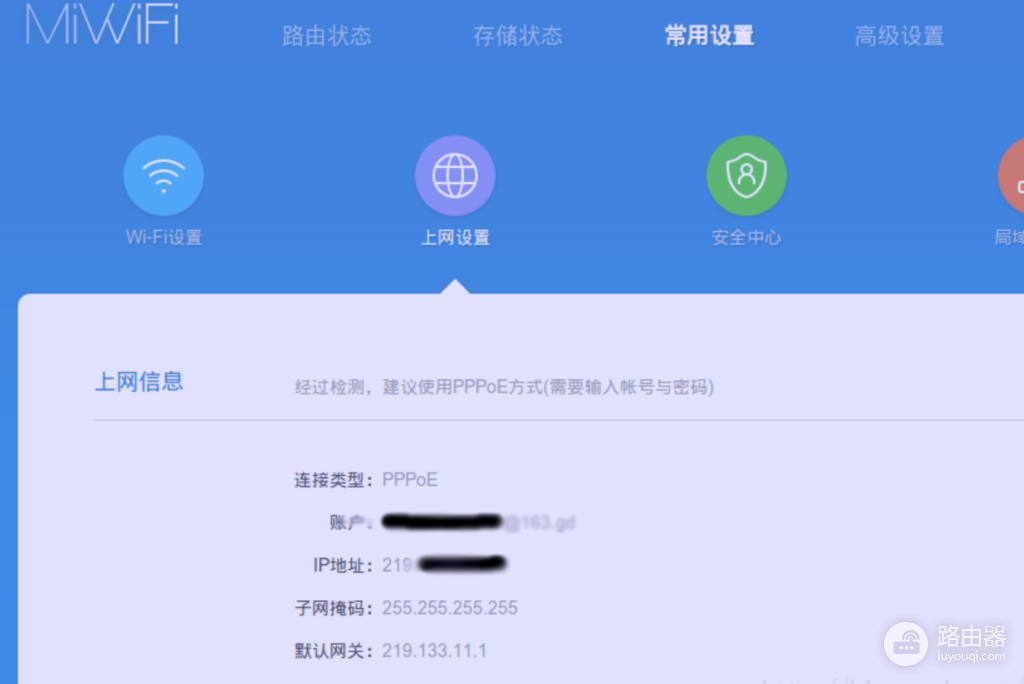
Task: Click the MiWiFi logo
Action: [x=100, y=27]
